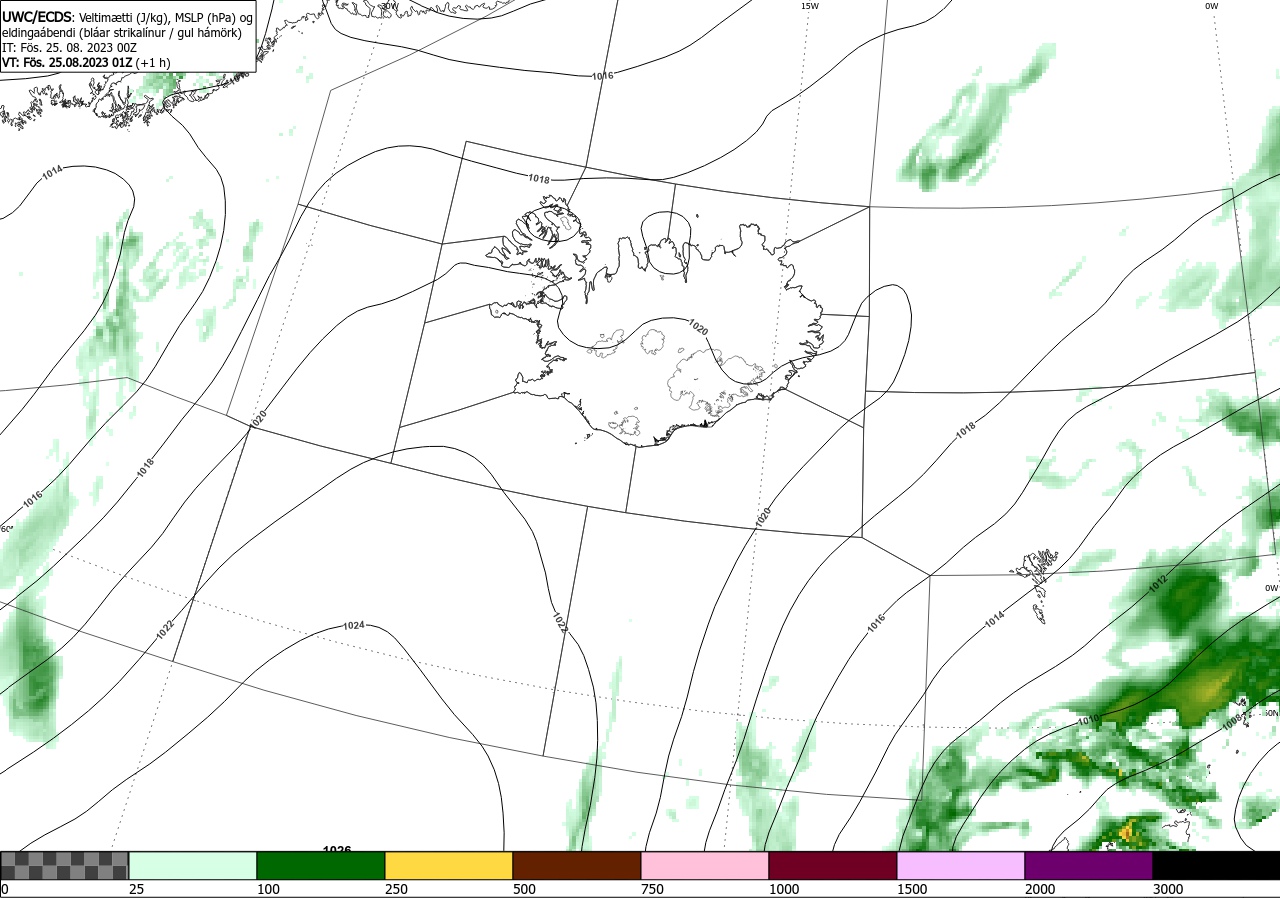The width and height of the screenshot is (1280, 898).
Task: Select the lilac 1500–2000 legend swatch
Action: [x=961, y=865]
